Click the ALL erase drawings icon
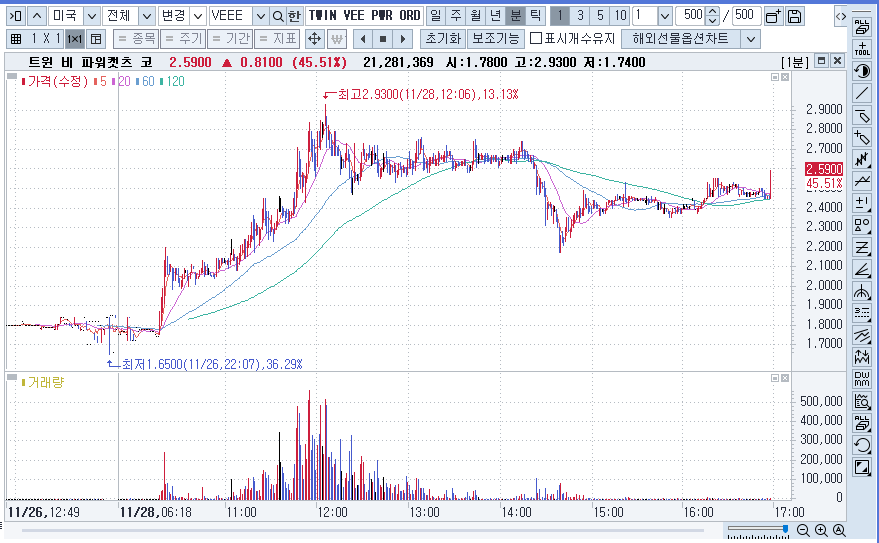Screen dimensions: 879x543 coord(863,26)
